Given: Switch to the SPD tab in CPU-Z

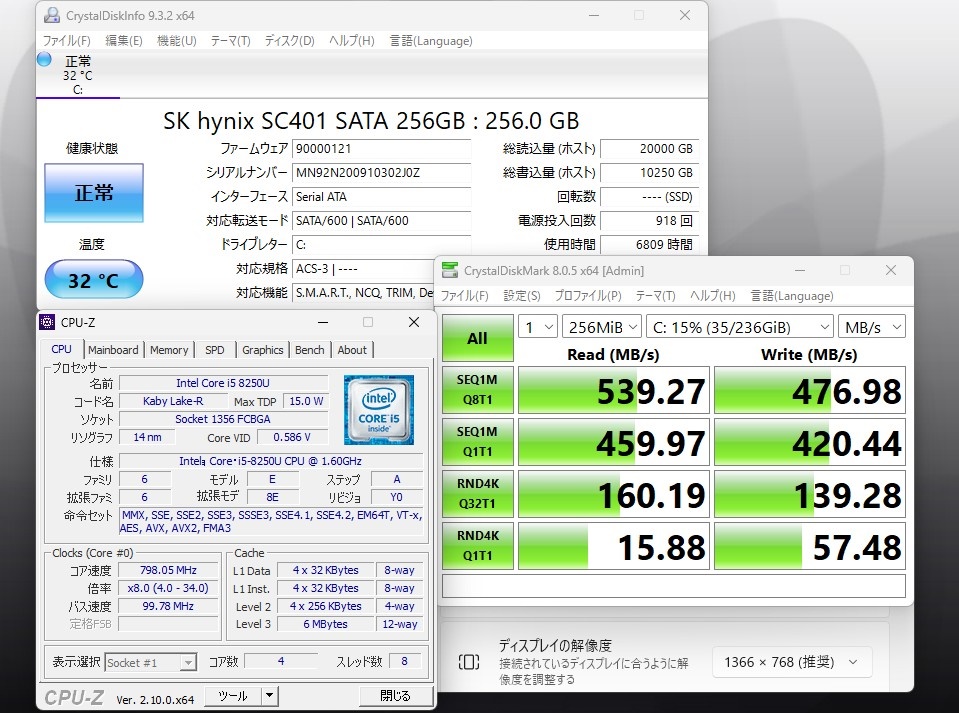Looking at the screenshot, I should (215, 350).
